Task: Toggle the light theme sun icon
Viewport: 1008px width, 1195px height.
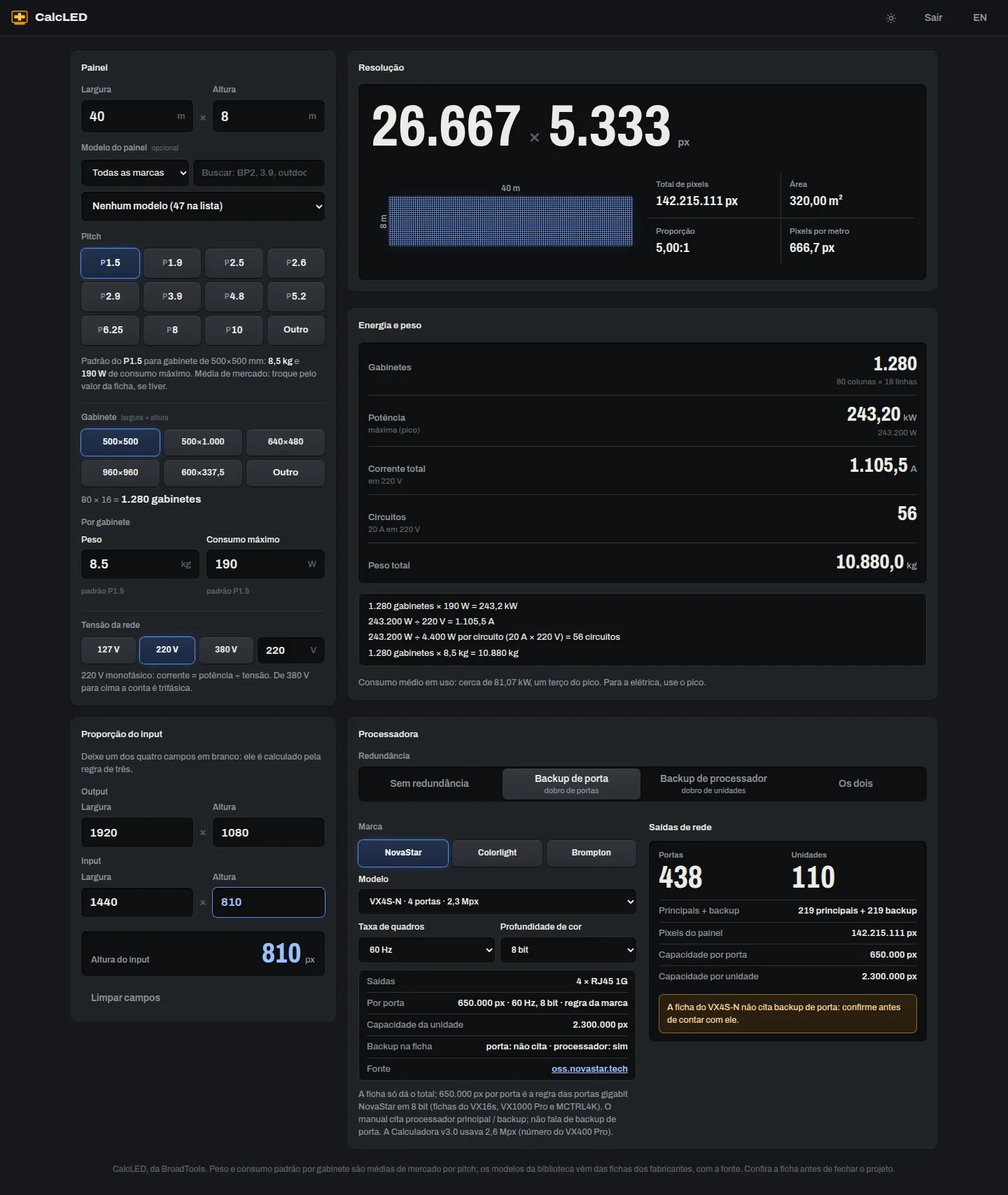Action: click(891, 18)
